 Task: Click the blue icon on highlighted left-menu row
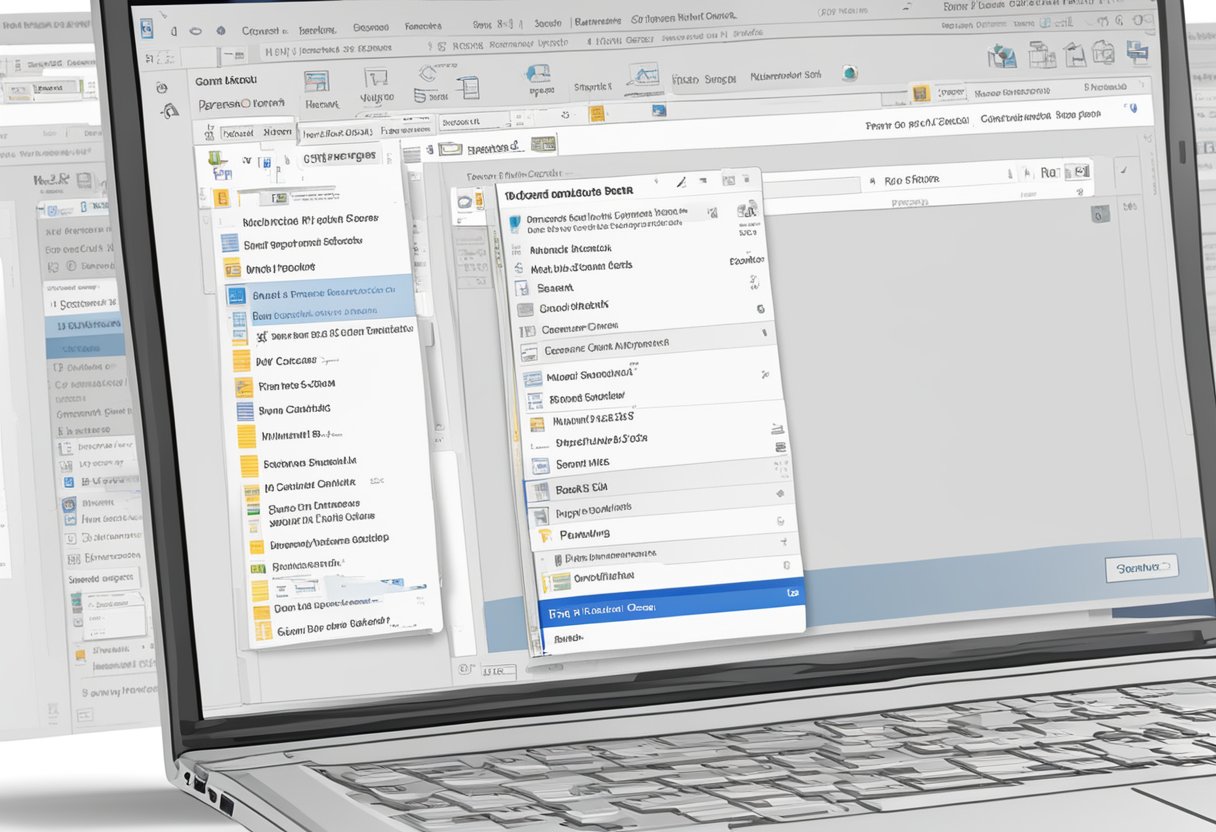[236, 296]
